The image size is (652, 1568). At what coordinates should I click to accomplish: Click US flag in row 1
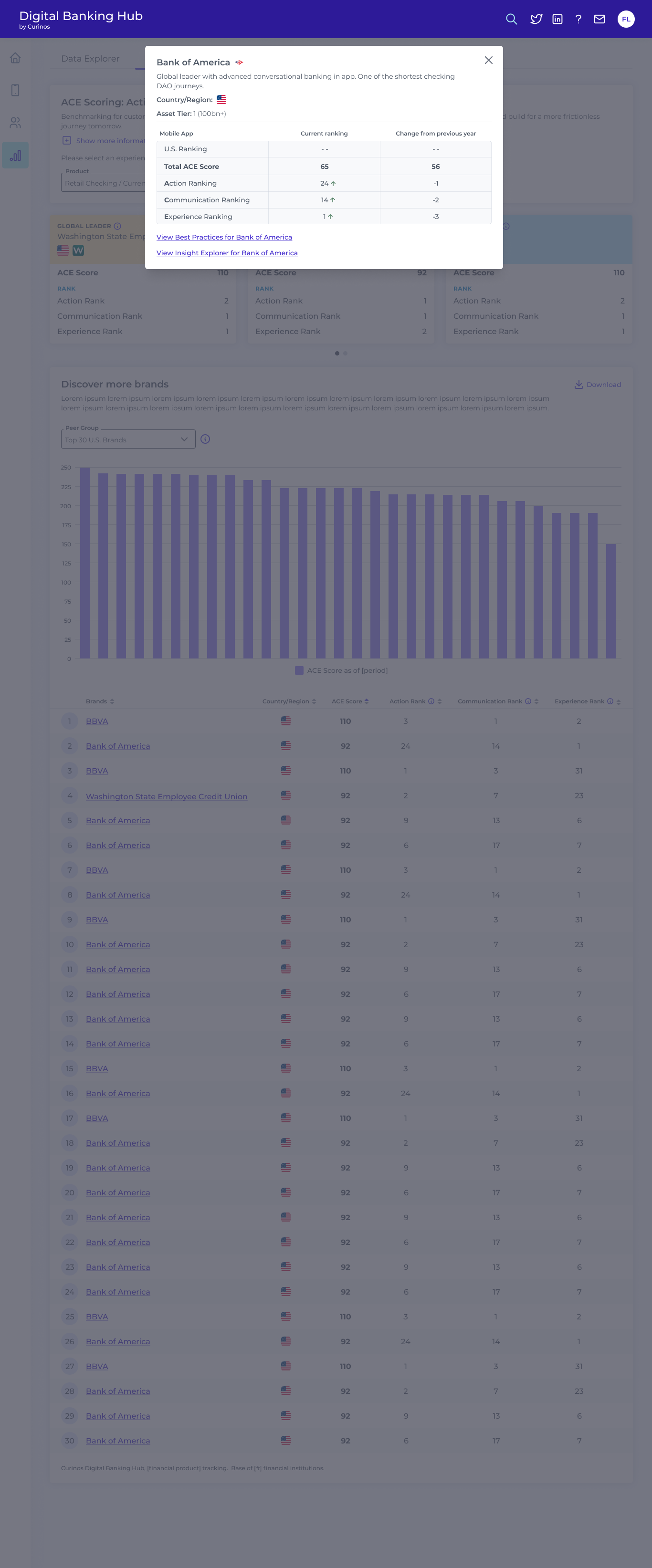pos(285,721)
